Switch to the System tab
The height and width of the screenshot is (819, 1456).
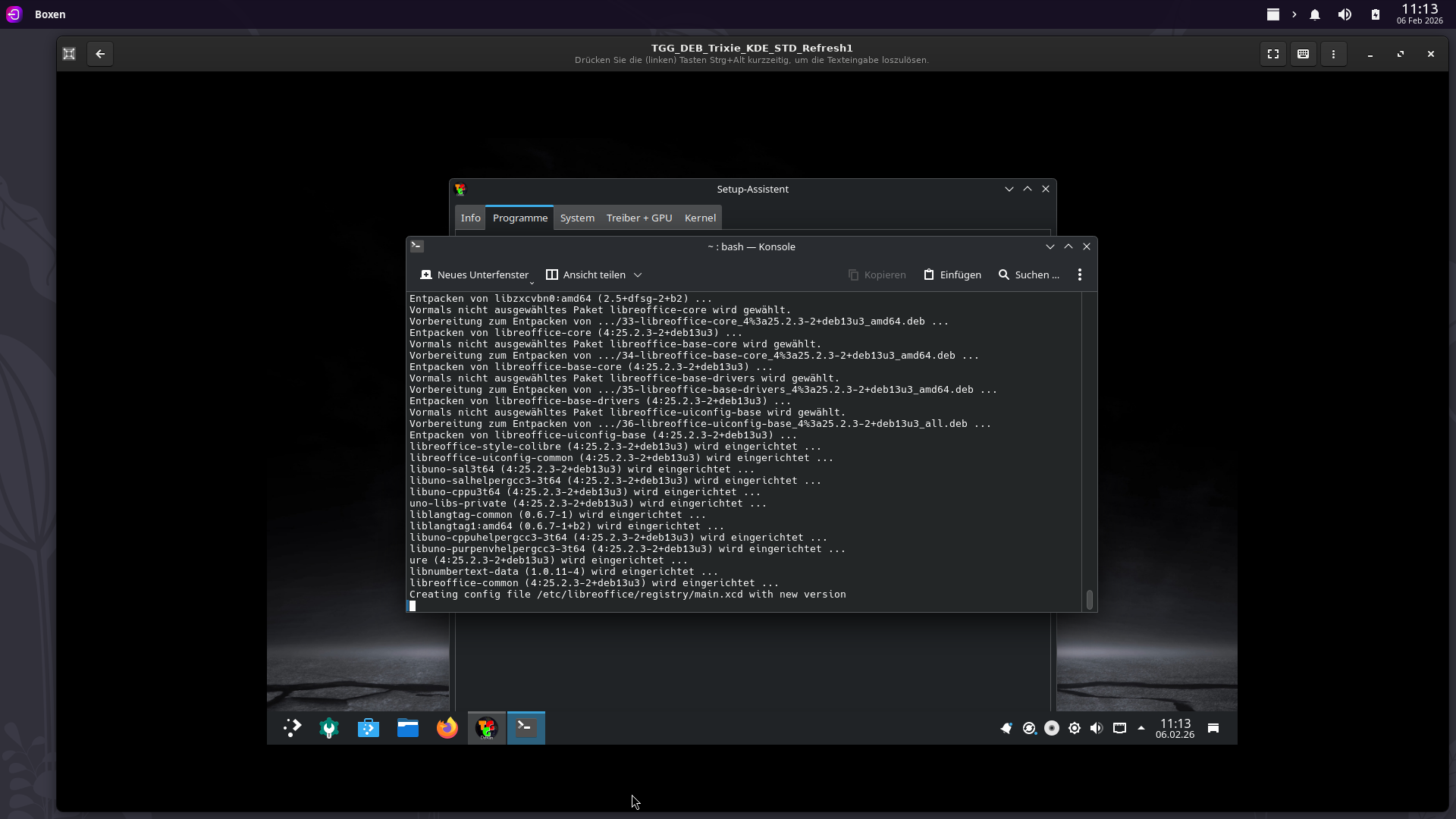pos(577,218)
